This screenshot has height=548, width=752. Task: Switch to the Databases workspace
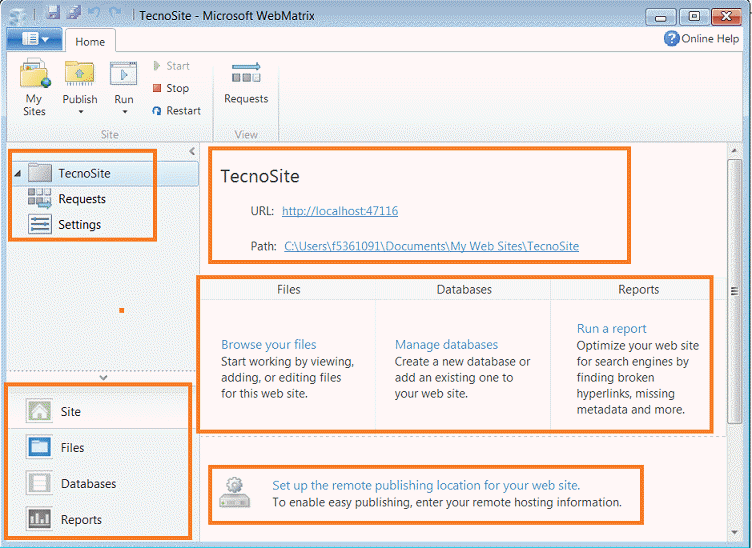click(x=98, y=483)
